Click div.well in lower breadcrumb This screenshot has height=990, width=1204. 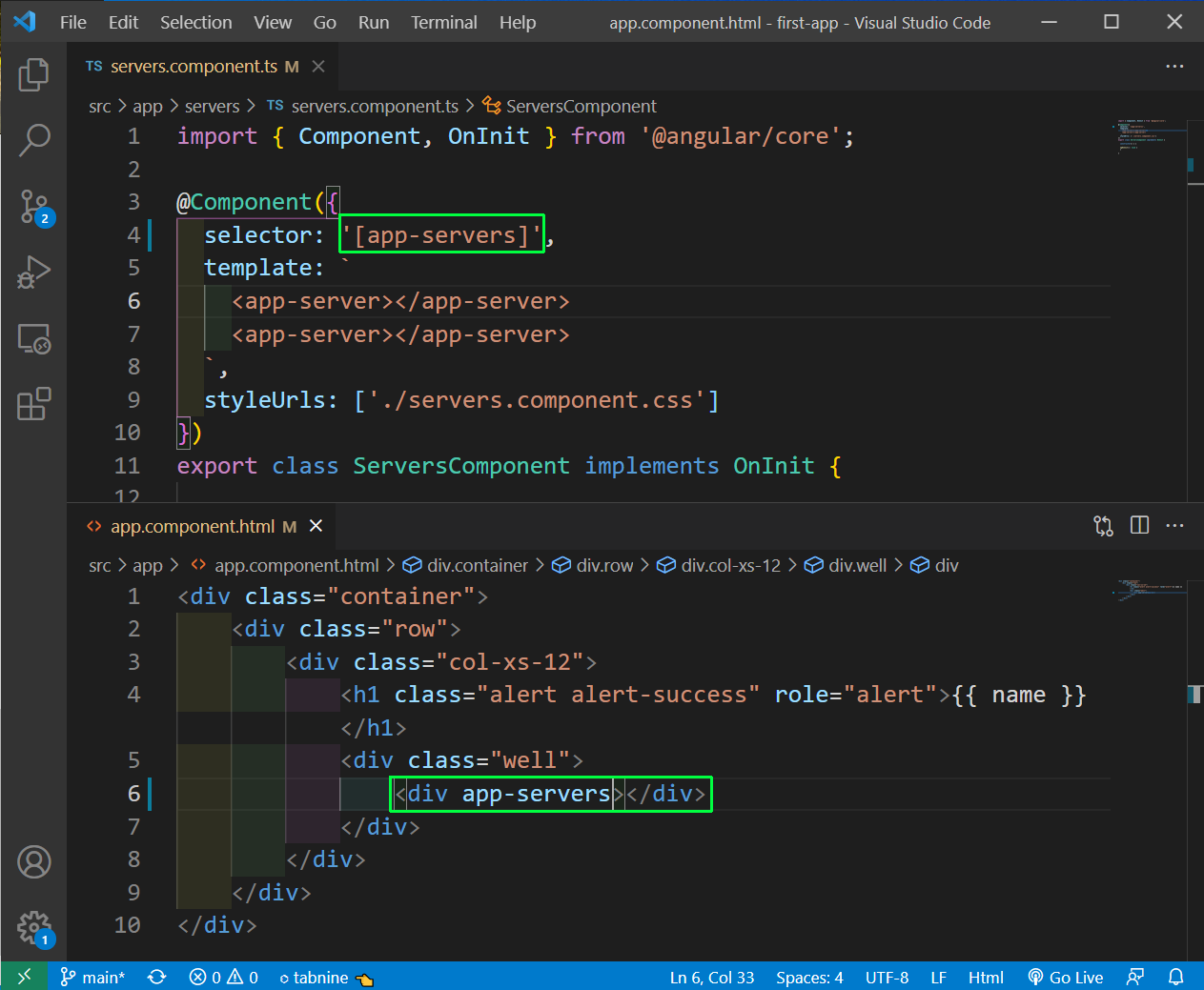tap(846, 565)
